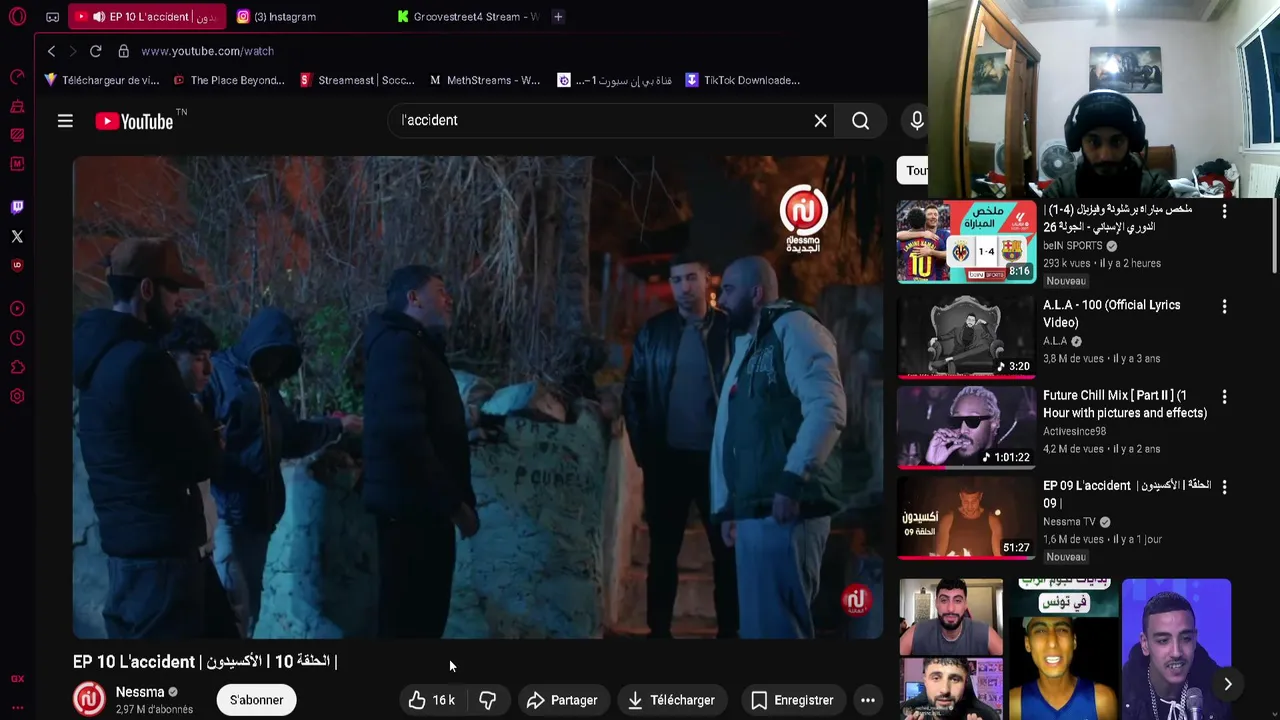Clear the search box text
1280x720 pixels.
click(820, 121)
